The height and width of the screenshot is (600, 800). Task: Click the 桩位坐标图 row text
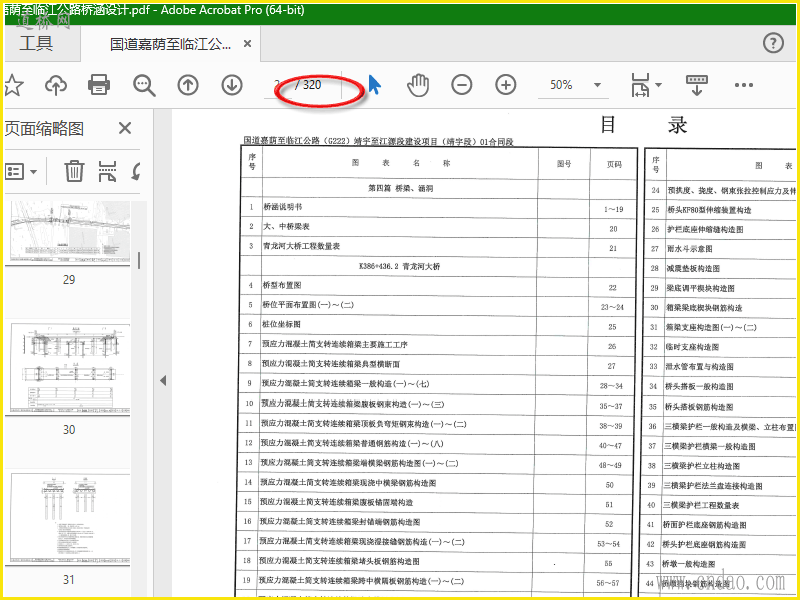coord(281,324)
